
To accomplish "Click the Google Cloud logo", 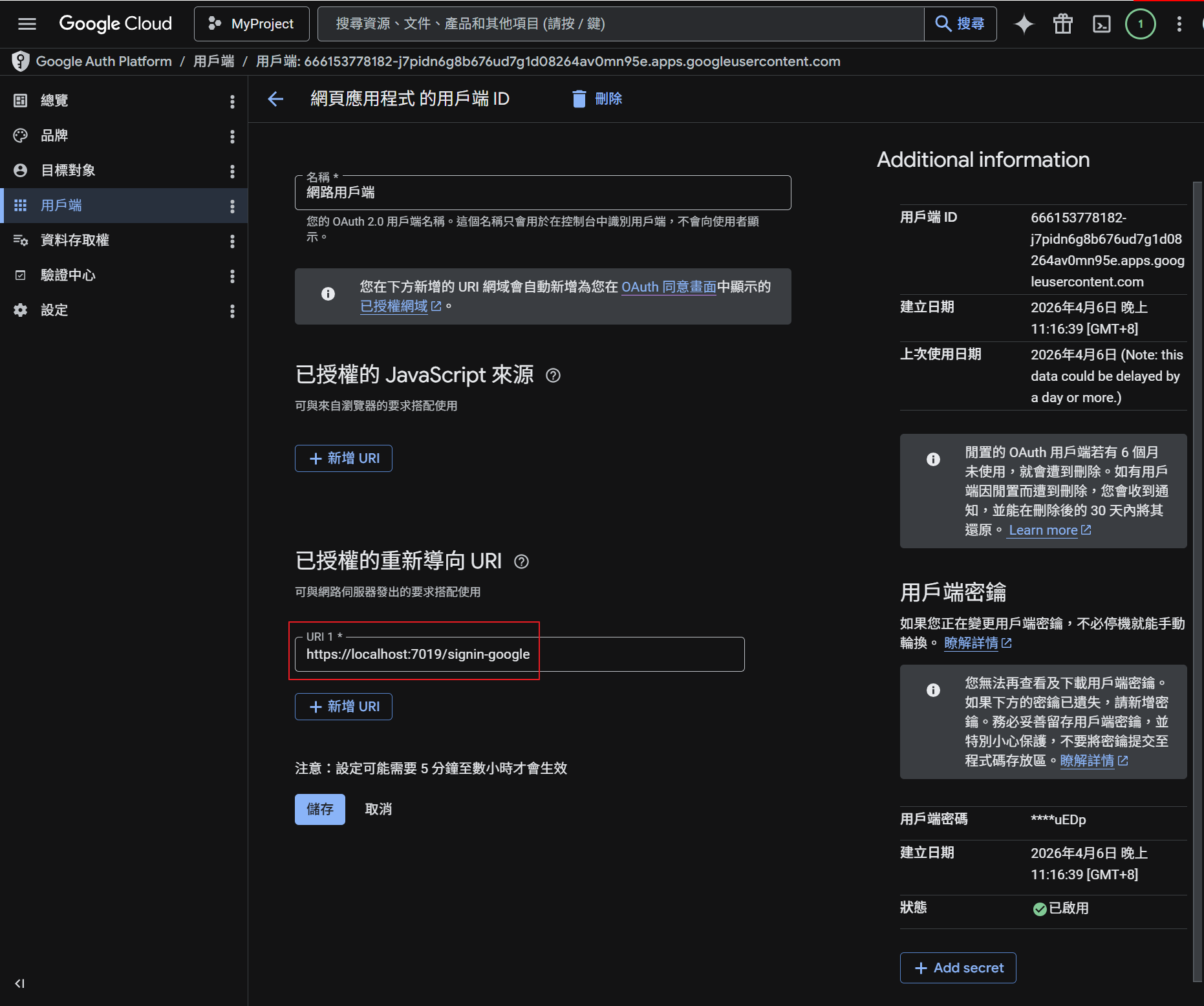I will click(x=115, y=23).
